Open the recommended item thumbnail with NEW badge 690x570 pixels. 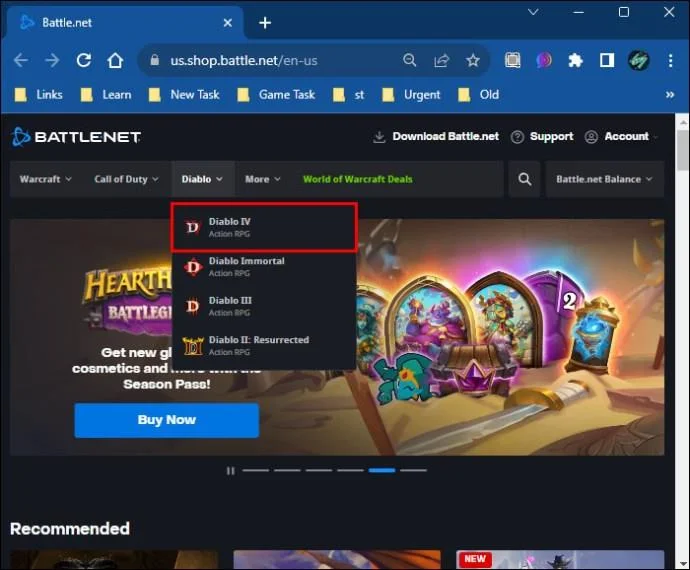(560, 559)
